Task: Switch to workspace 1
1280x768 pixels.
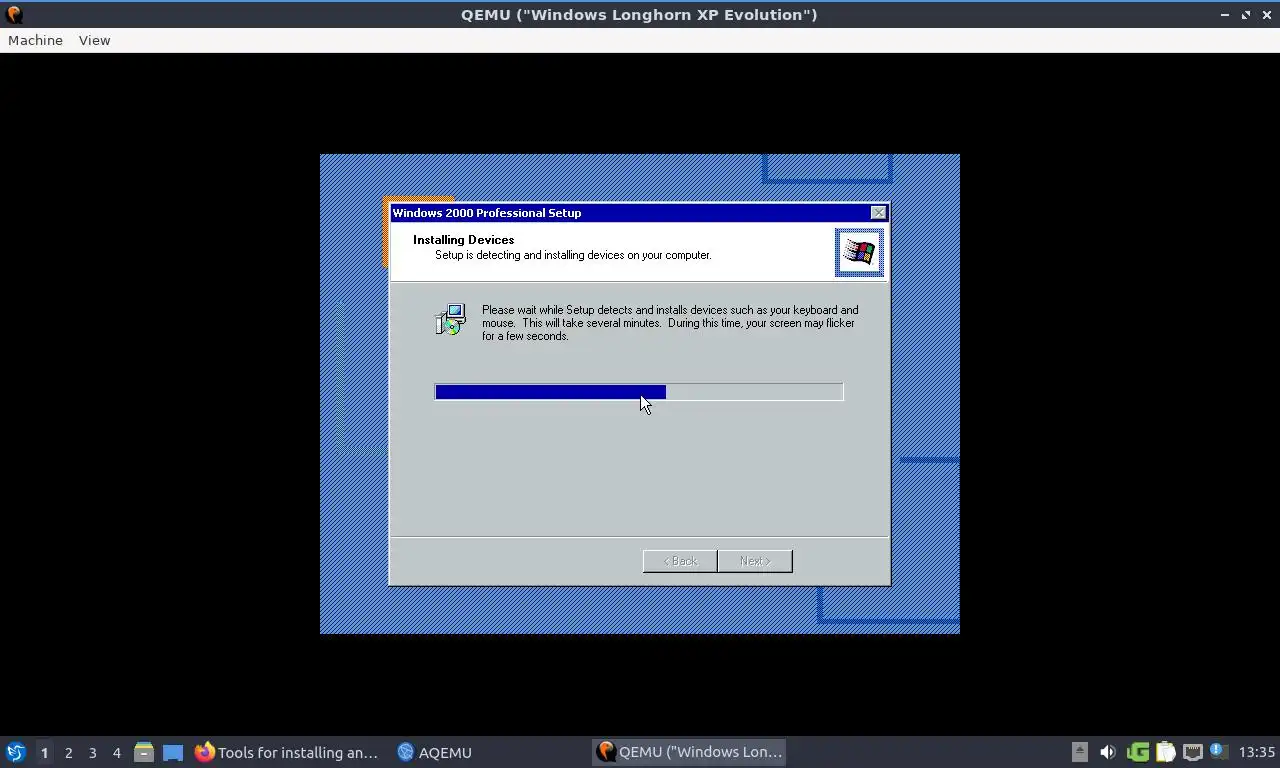Action: (44, 752)
